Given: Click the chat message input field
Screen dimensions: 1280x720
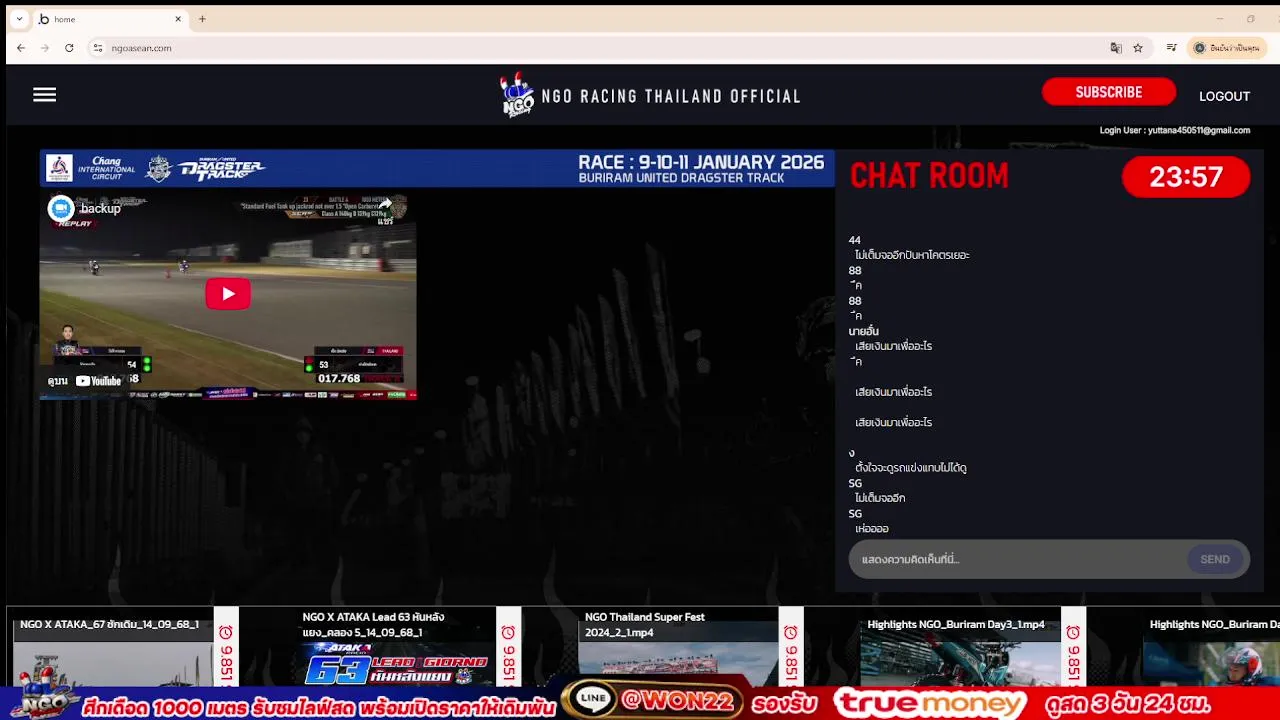Looking at the screenshot, I should coord(1018,559).
